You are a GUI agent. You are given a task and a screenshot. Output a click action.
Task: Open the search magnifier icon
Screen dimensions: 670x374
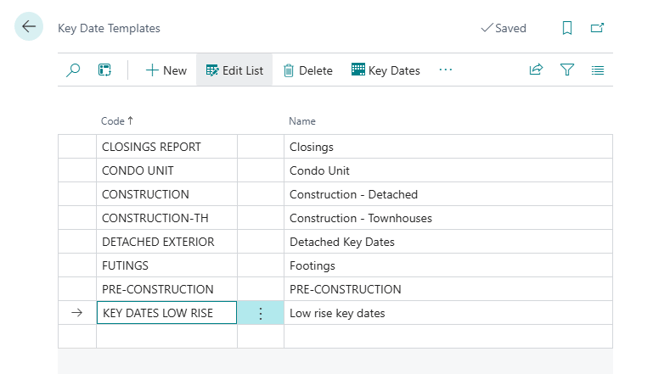coord(73,70)
